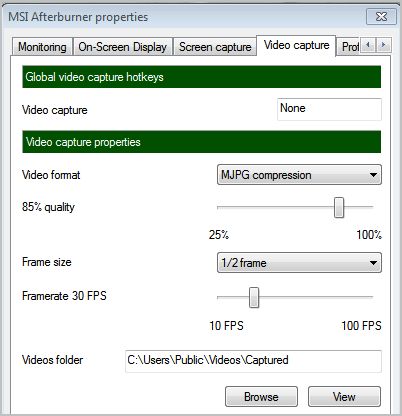Viewport: 402px width, 416px height.
Task: Click the quality slider track near 25%
Action: pyautogui.click(x=222, y=207)
